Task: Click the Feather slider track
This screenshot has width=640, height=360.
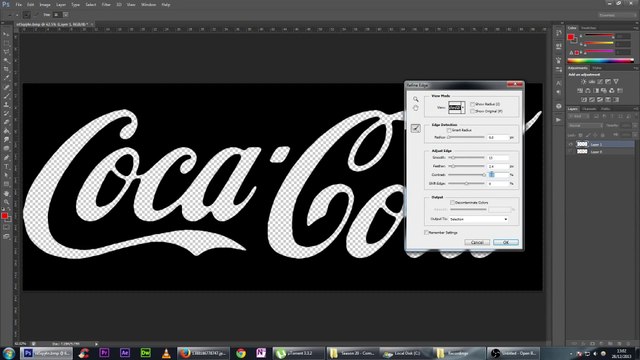Action: (x=467, y=166)
